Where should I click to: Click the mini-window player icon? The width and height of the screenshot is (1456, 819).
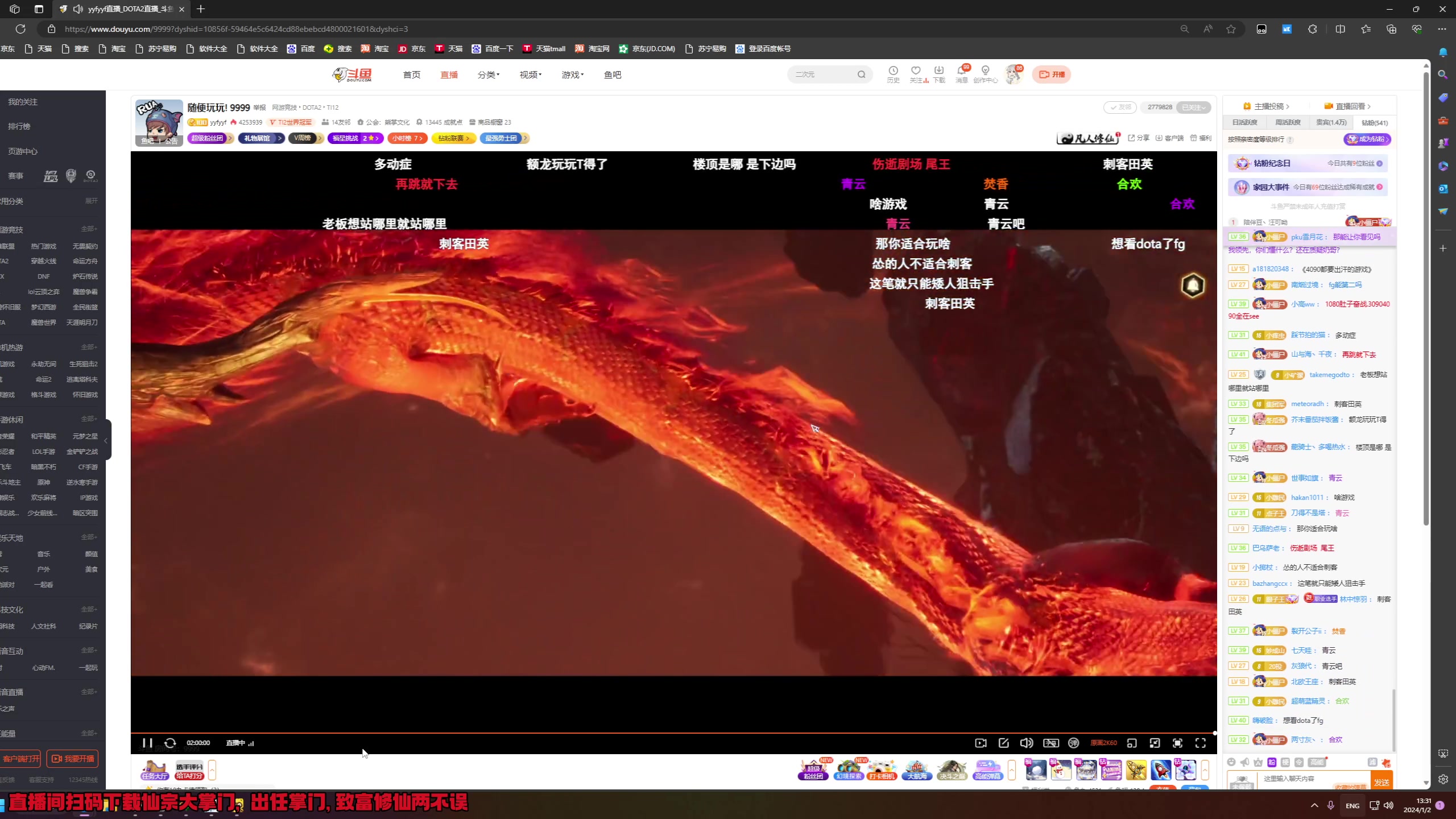tap(1132, 743)
